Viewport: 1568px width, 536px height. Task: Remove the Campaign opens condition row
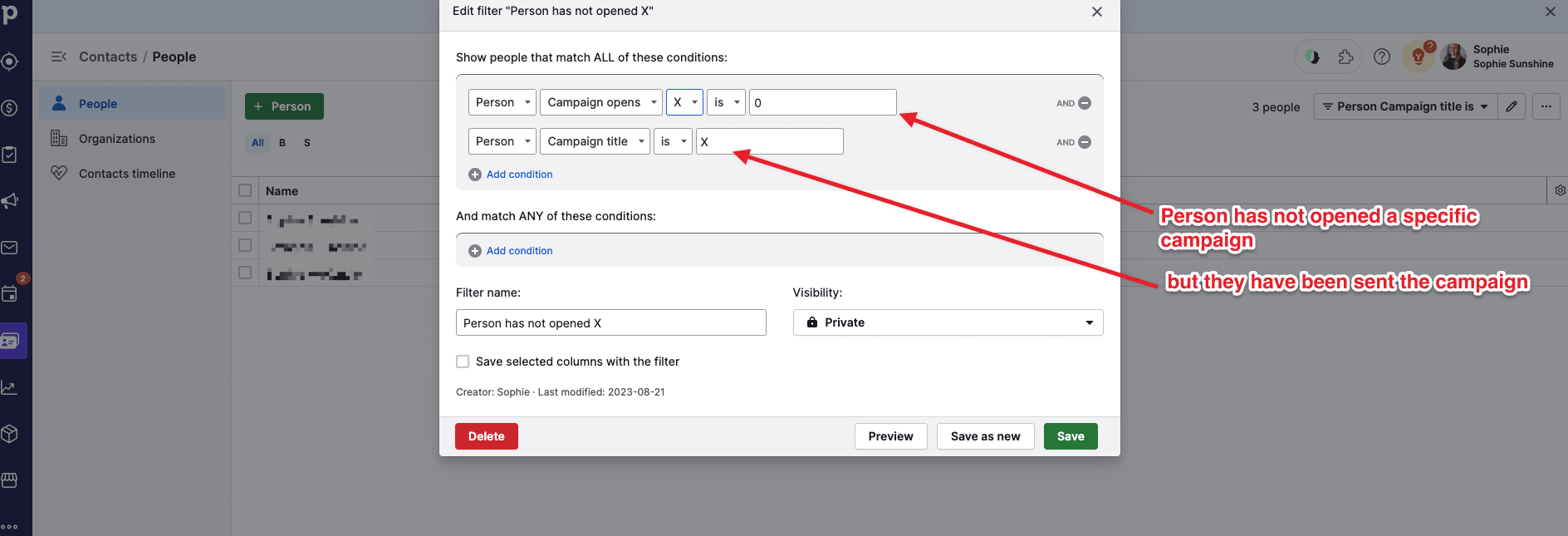(1084, 103)
